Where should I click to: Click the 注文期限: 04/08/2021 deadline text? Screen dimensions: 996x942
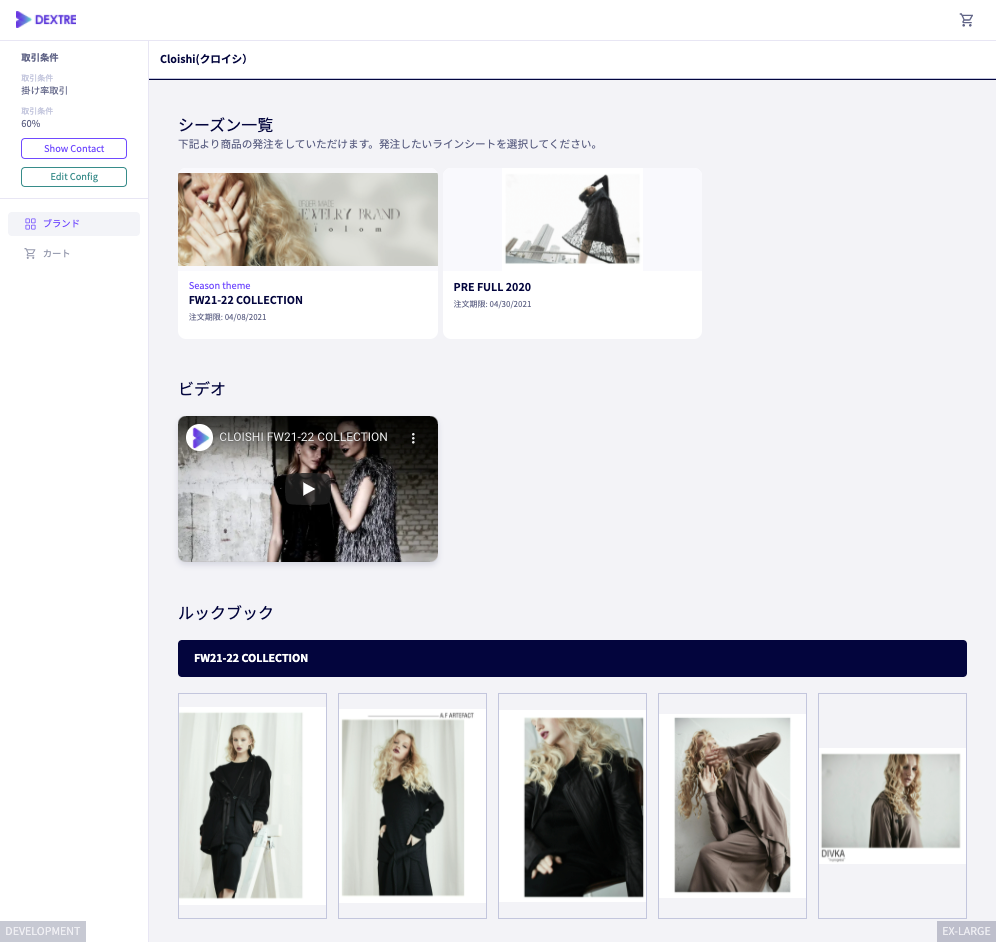(227, 317)
